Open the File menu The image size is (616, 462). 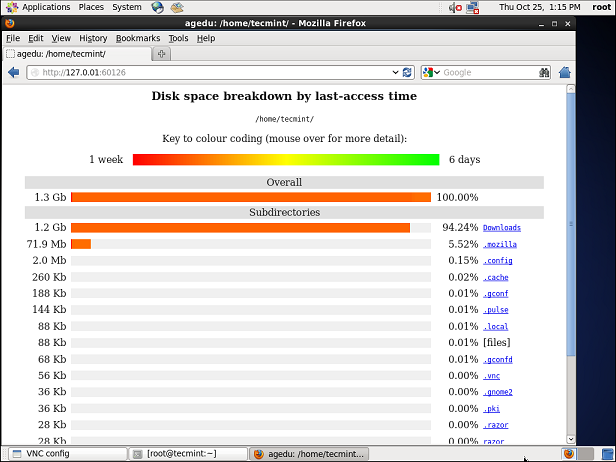click(13, 38)
